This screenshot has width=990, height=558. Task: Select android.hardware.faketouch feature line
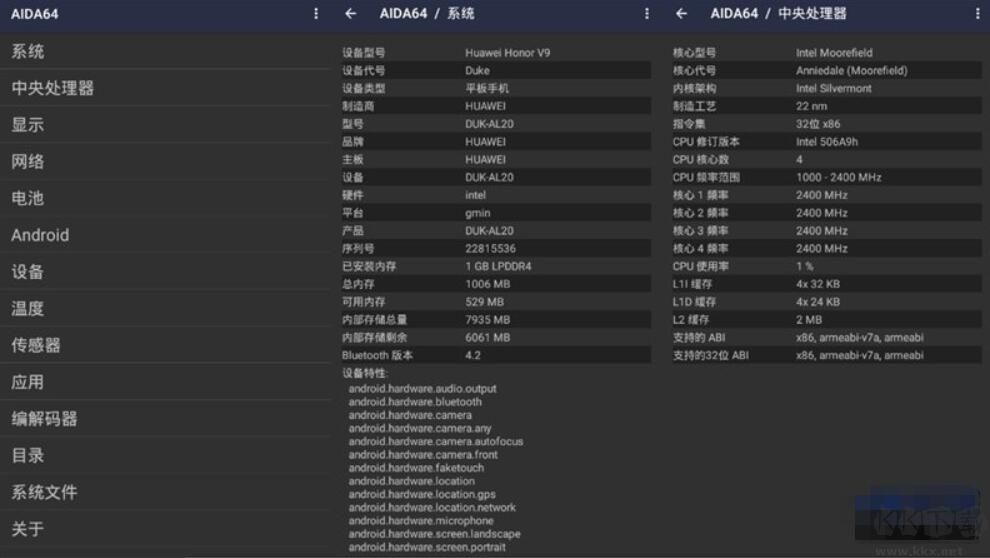coord(416,468)
